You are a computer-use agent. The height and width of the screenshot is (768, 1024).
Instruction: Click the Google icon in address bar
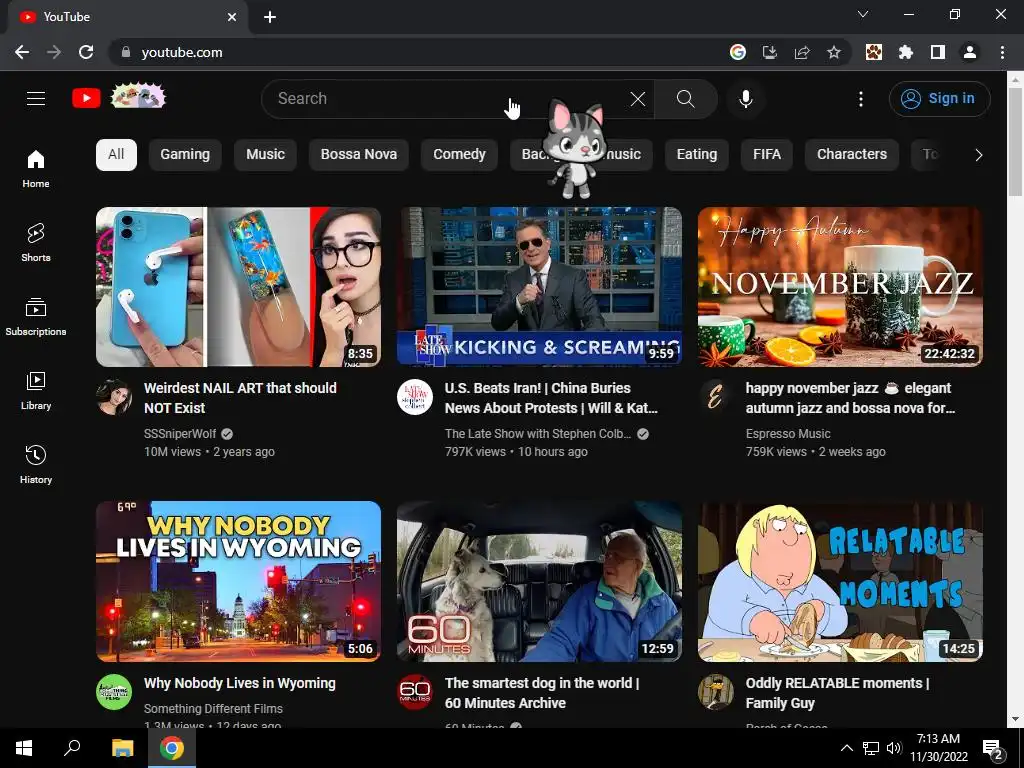[x=738, y=52]
